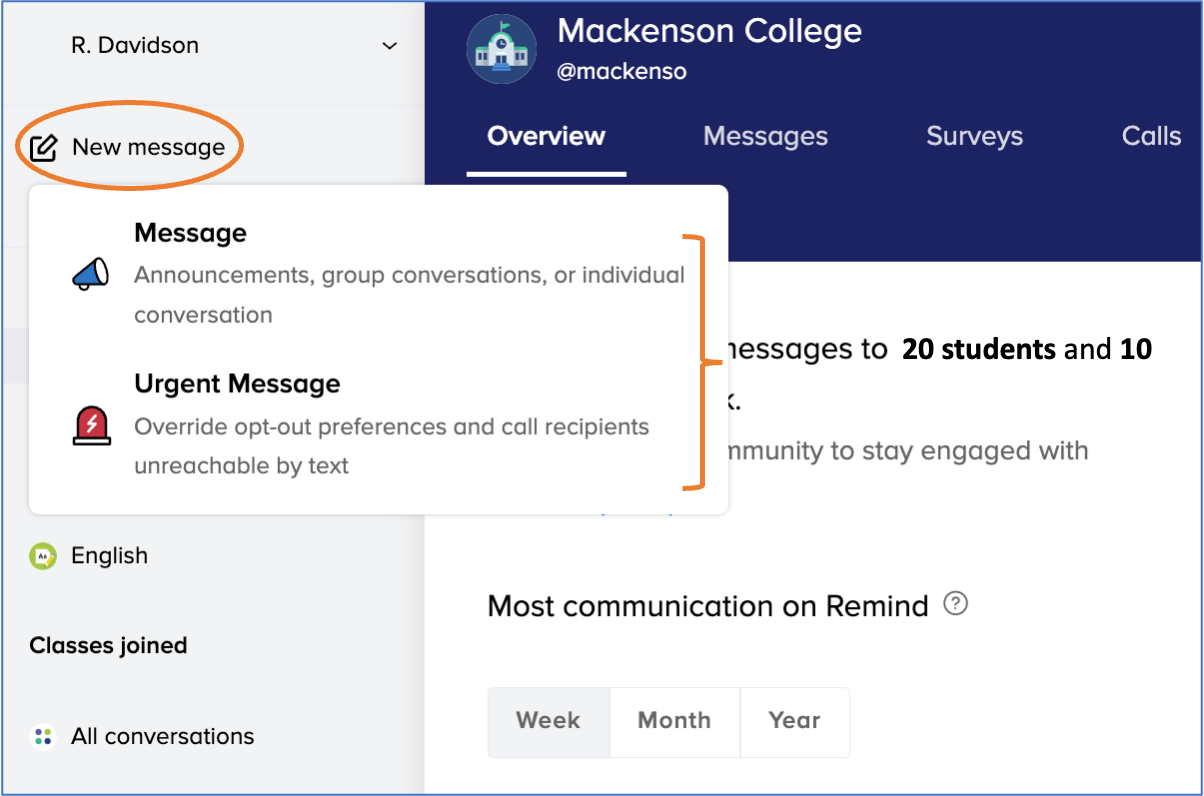Click the New message compose icon
The image size is (1204, 796).
(43, 148)
